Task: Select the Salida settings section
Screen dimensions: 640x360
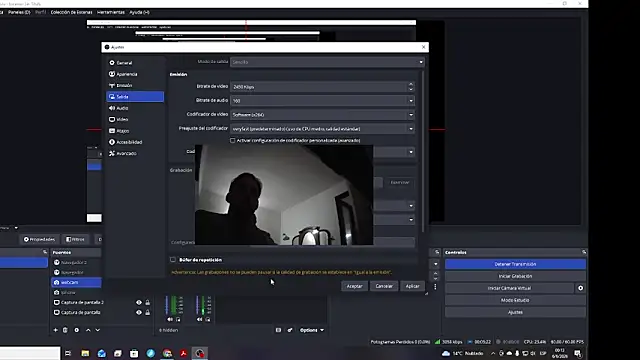Action: (135, 97)
